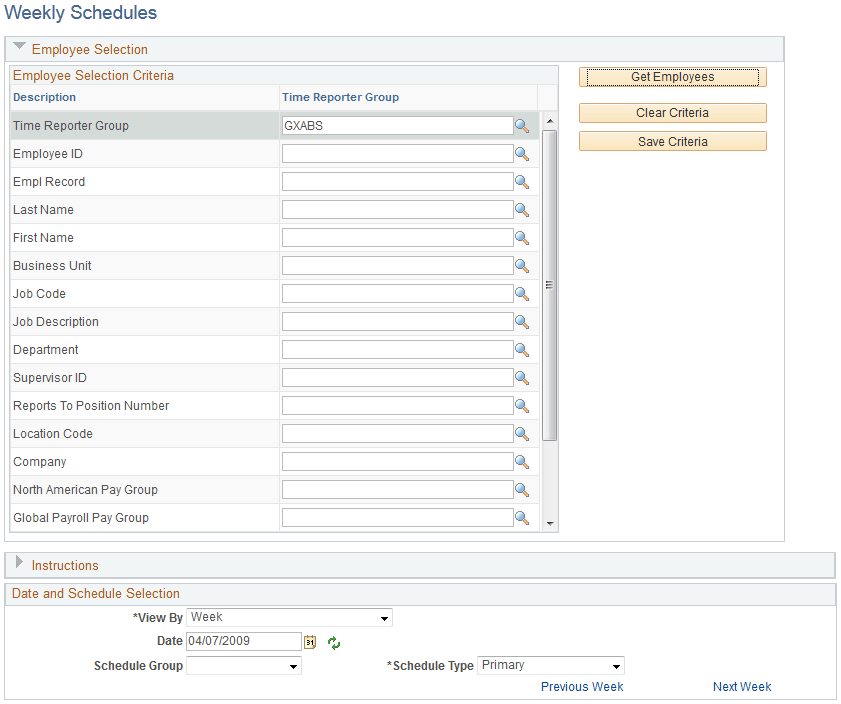Open lookup icon for Company
The height and width of the screenshot is (704, 841).
point(522,462)
